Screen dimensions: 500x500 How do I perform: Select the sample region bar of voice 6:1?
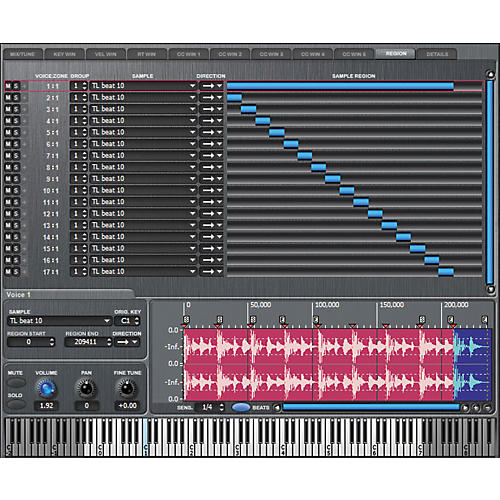point(291,144)
